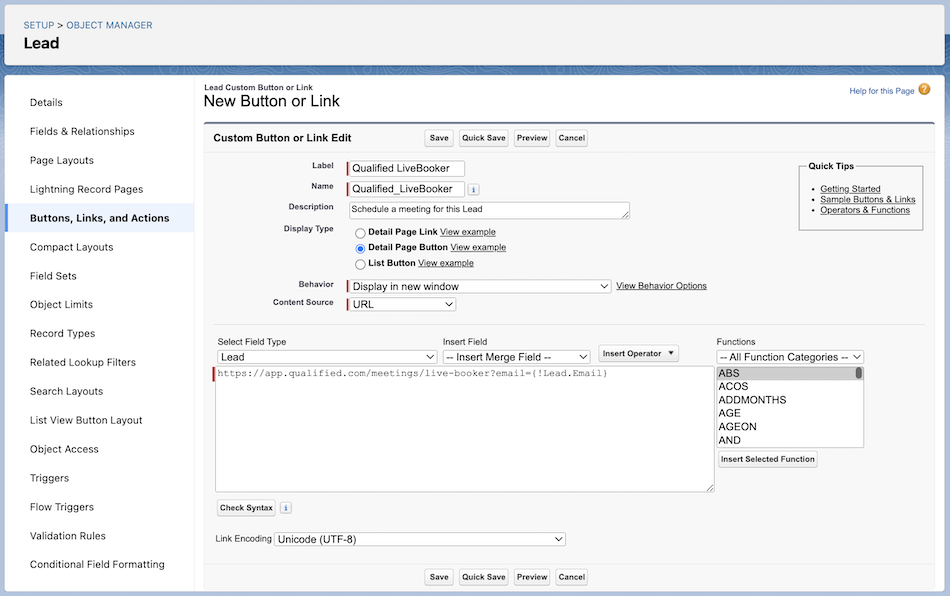Open Triggers in the sidebar
The width and height of the screenshot is (950, 596).
(50, 478)
